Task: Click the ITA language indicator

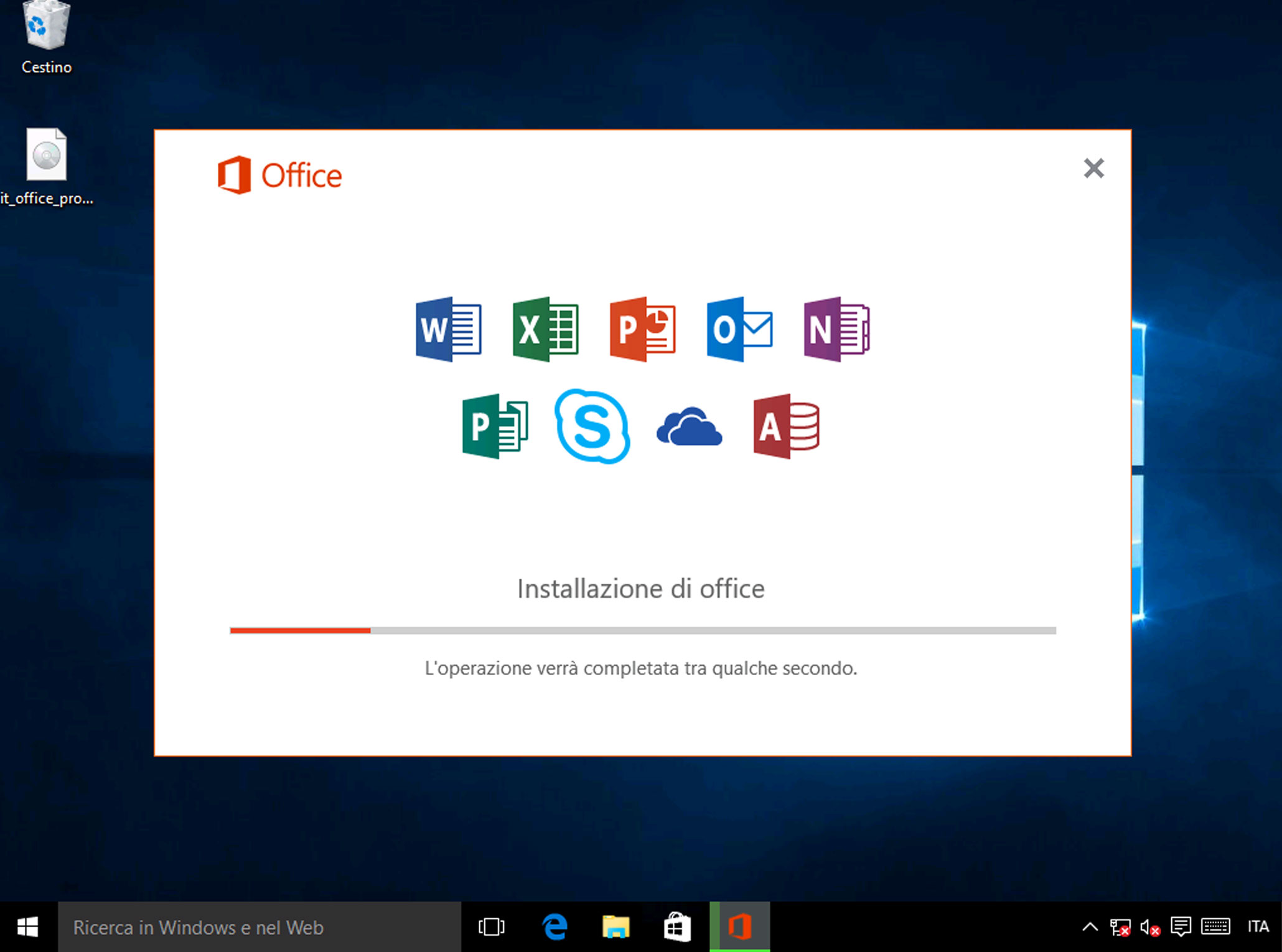Action: point(1258,927)
